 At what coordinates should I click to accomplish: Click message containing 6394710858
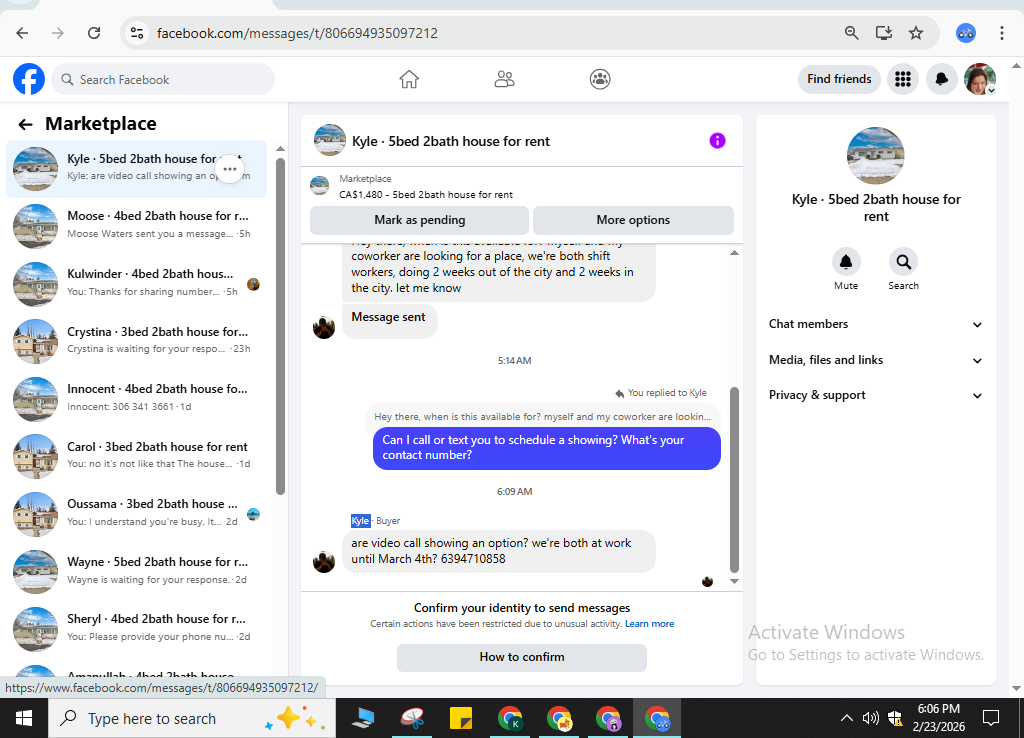coord(498,551)
